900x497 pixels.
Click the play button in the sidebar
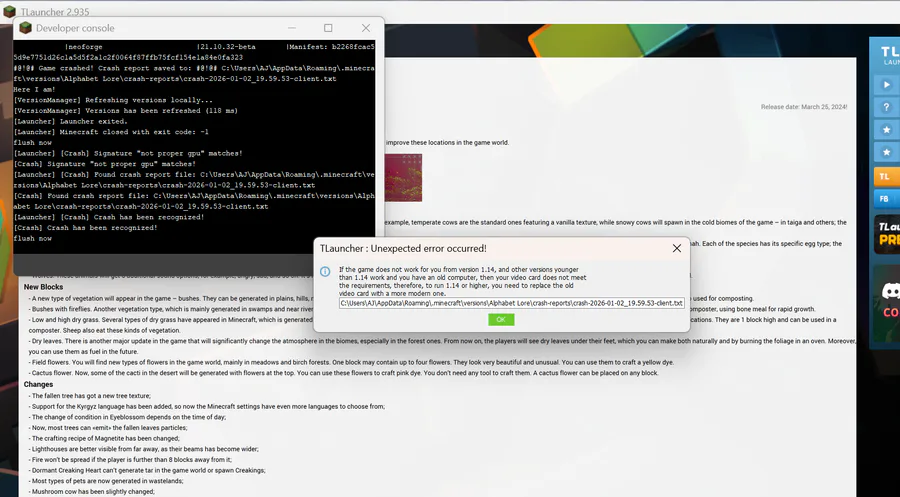point(886,85)
